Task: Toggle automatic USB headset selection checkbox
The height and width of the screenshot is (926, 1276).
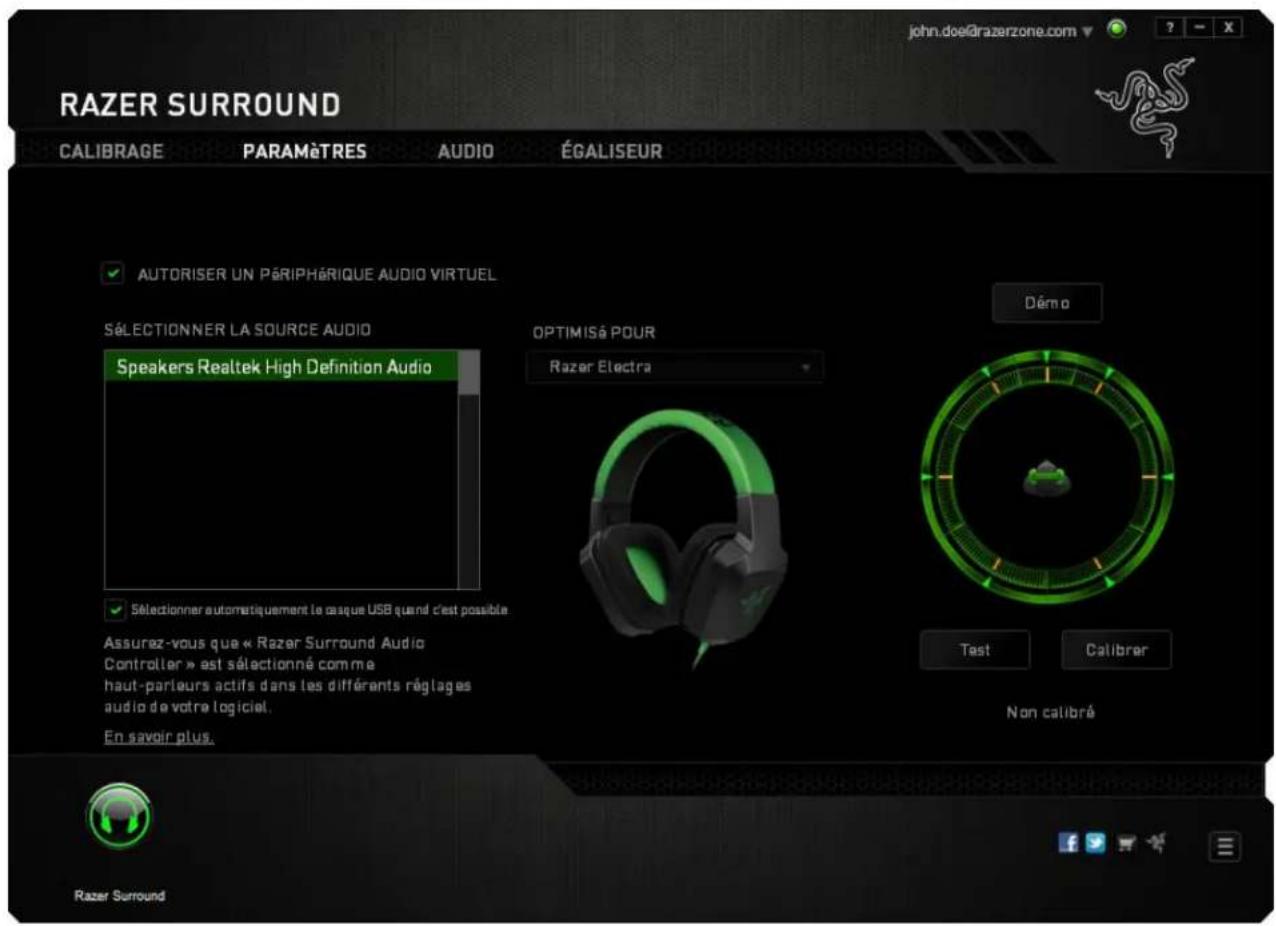Action: 117,608
